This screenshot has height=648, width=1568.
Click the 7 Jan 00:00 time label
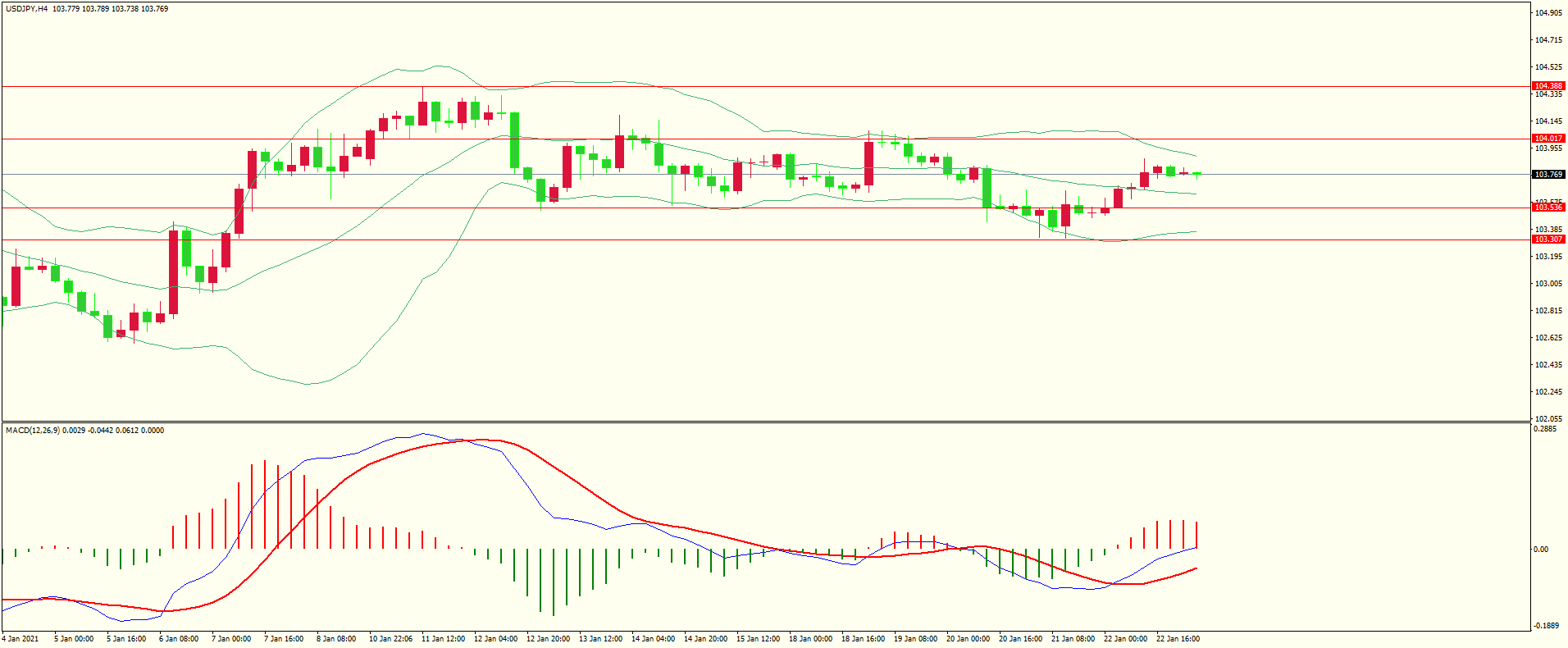(x=231, y=639)
